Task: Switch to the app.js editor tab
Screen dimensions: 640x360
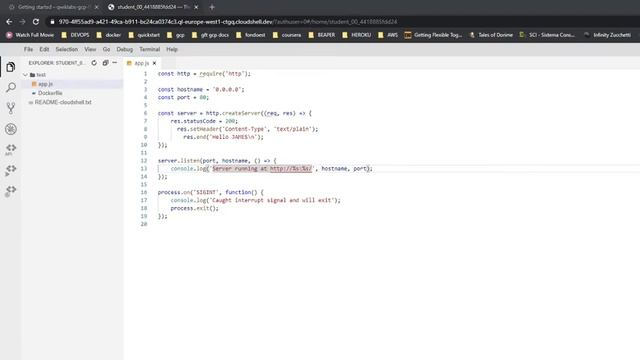Action: tap(141, 63)
